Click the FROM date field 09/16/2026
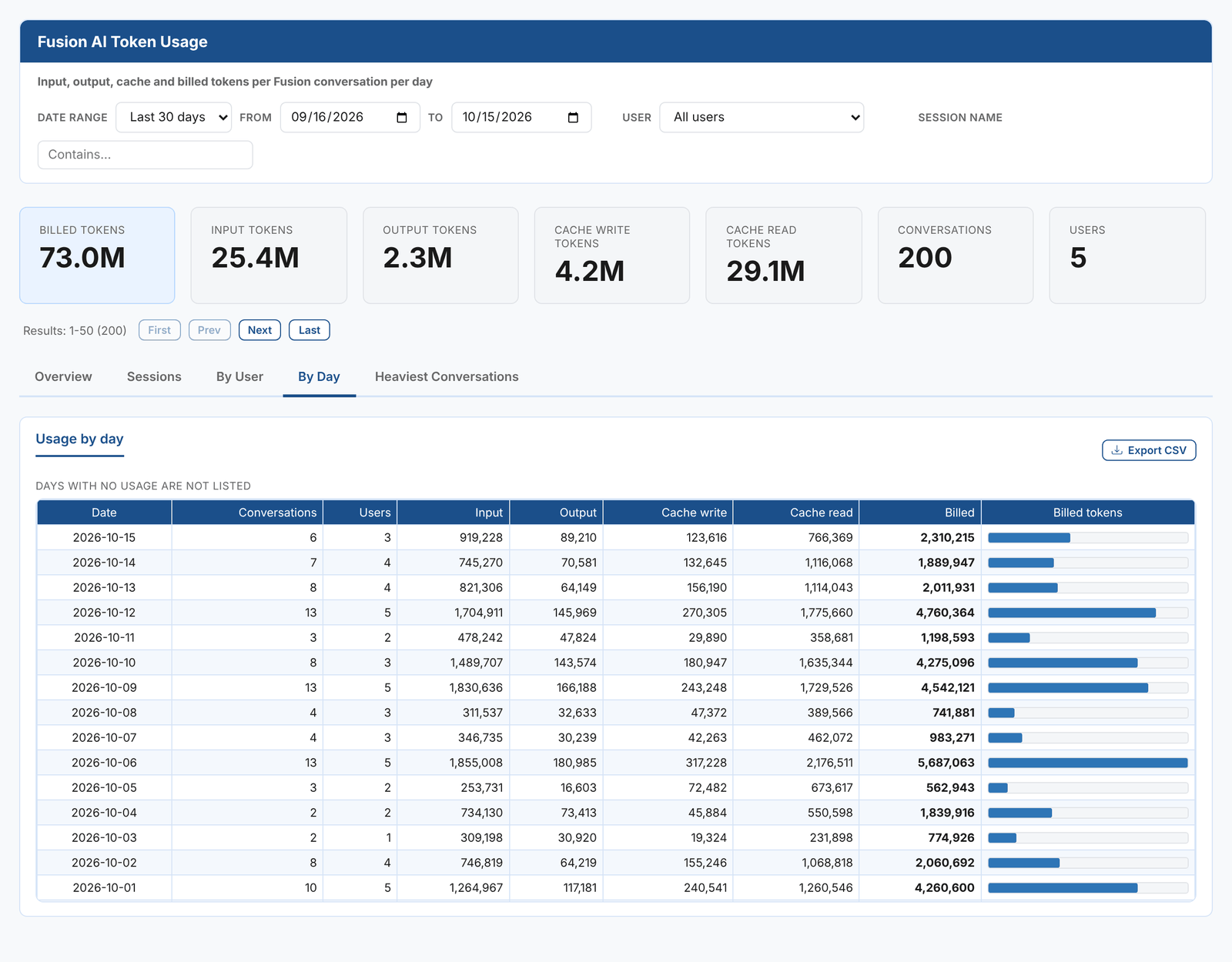Viewport: 1232px width, 962px height. click(350, 118)
